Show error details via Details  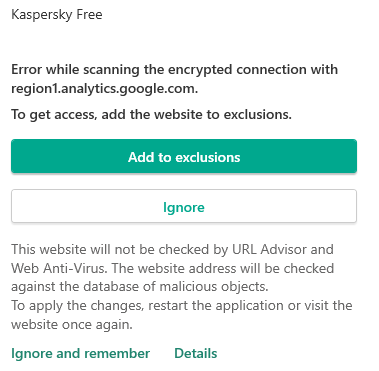[196, 353]
